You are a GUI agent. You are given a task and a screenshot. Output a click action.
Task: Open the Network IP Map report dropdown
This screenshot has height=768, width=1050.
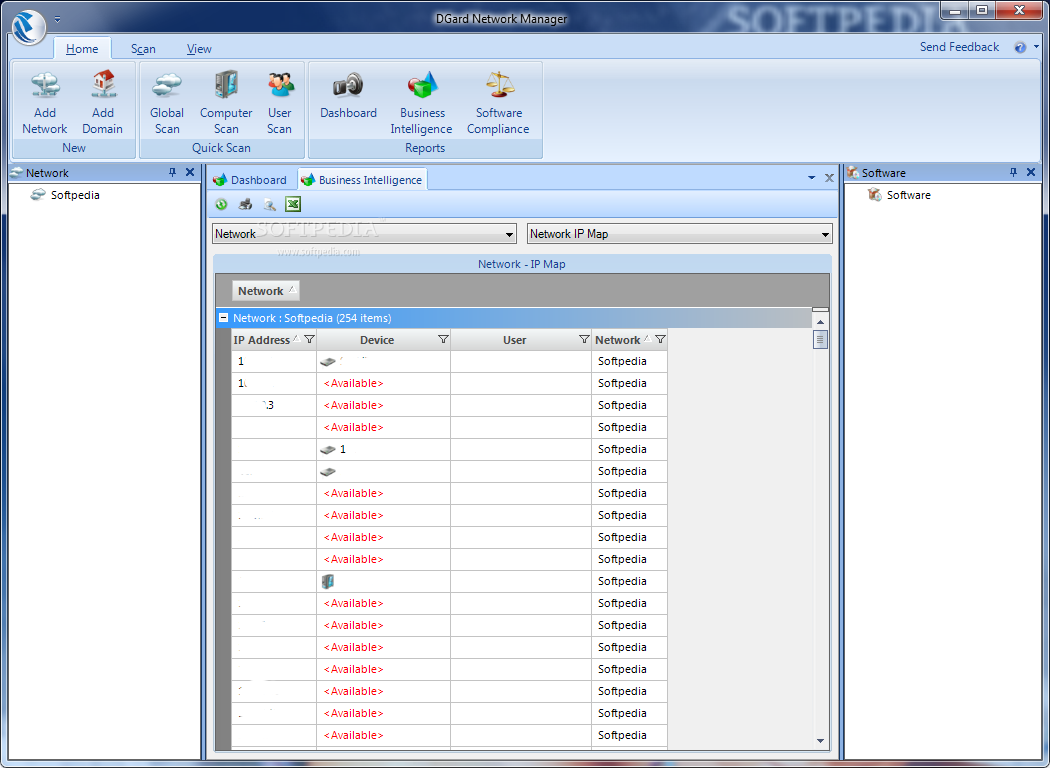pos(680,234)
